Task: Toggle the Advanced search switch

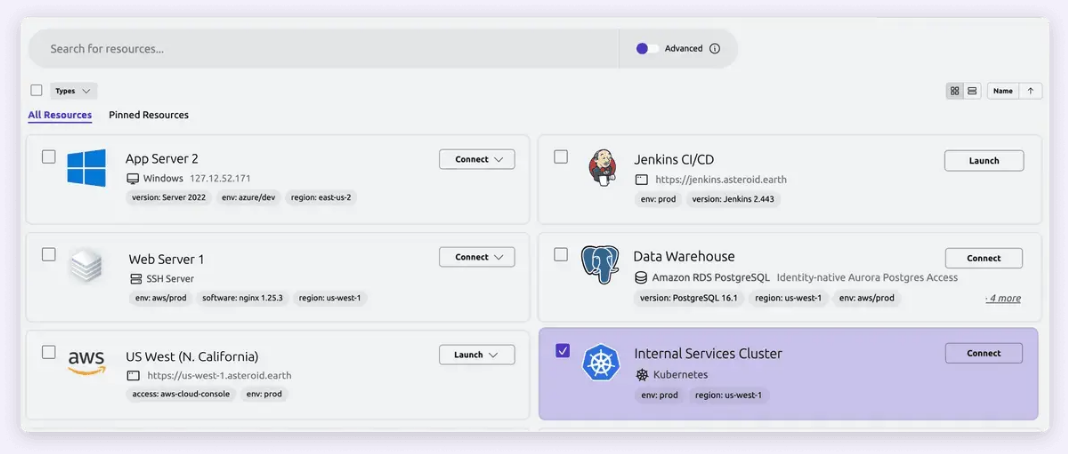Action: [x=647, y=48]
